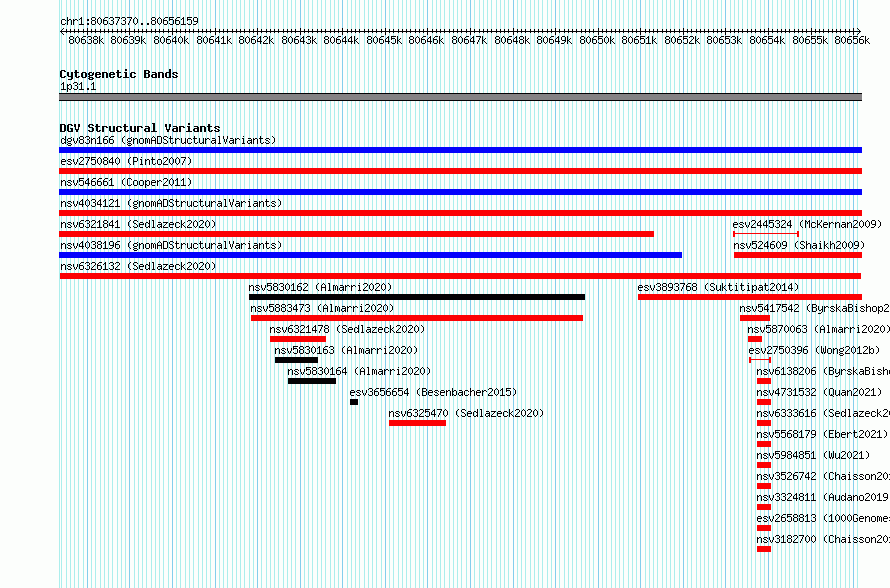Open nsv4034121 gnomADStructuralVariants label
This screenshot has height=588, width=890.
171,203
